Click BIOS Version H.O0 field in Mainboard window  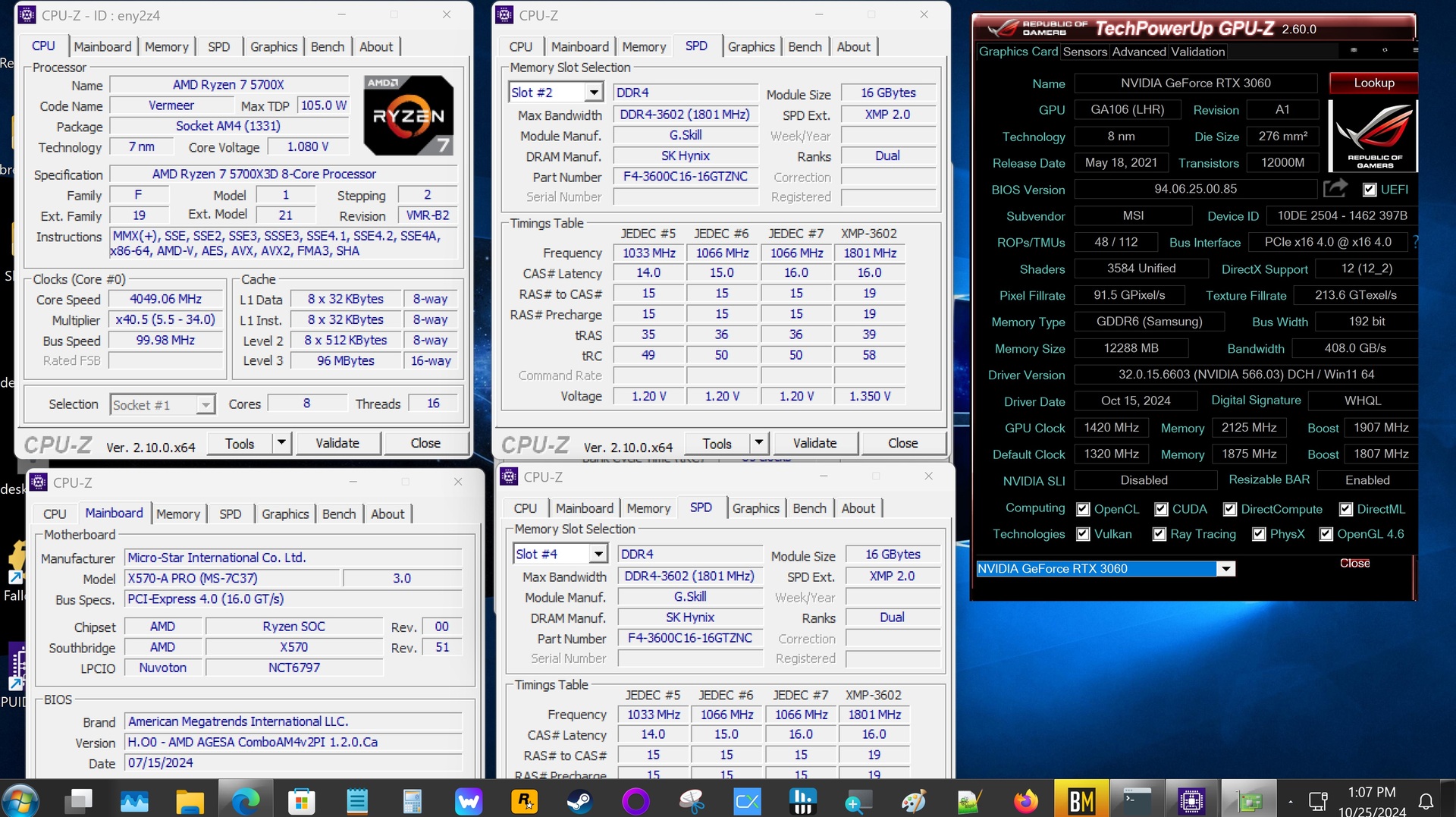[293, 742]
